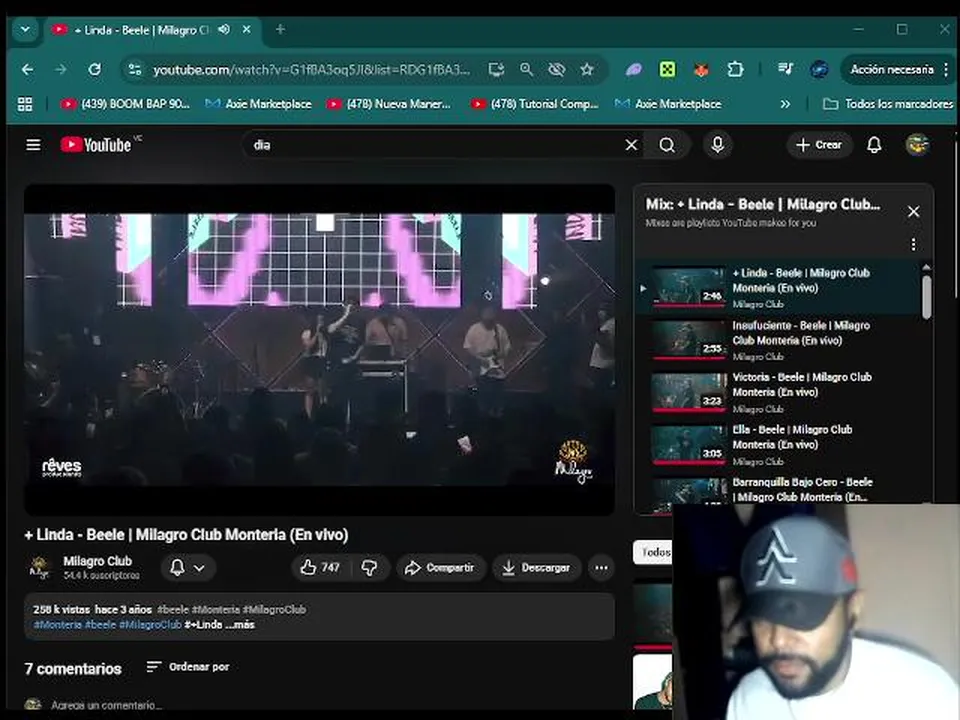960x720 pixels.
Task: Open Milagro Club channel avatar
Action: click(39, 568)
